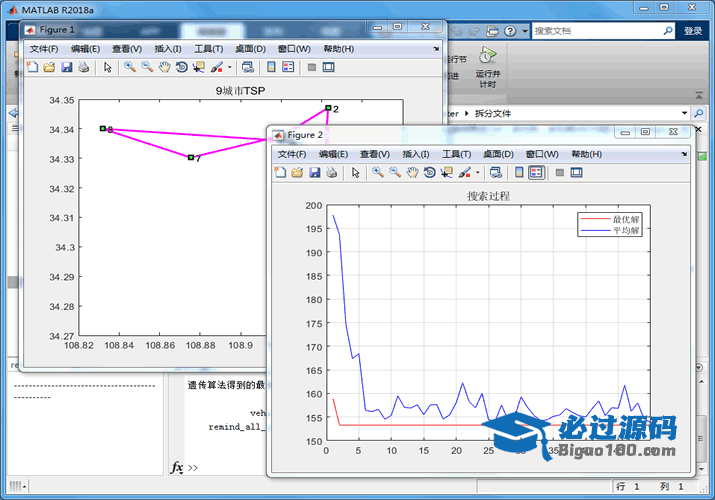The width and height of the screenshot is (715, 500).
Task: Click Print icon in Figure 1 toolbar
Action: coord(83,68)
